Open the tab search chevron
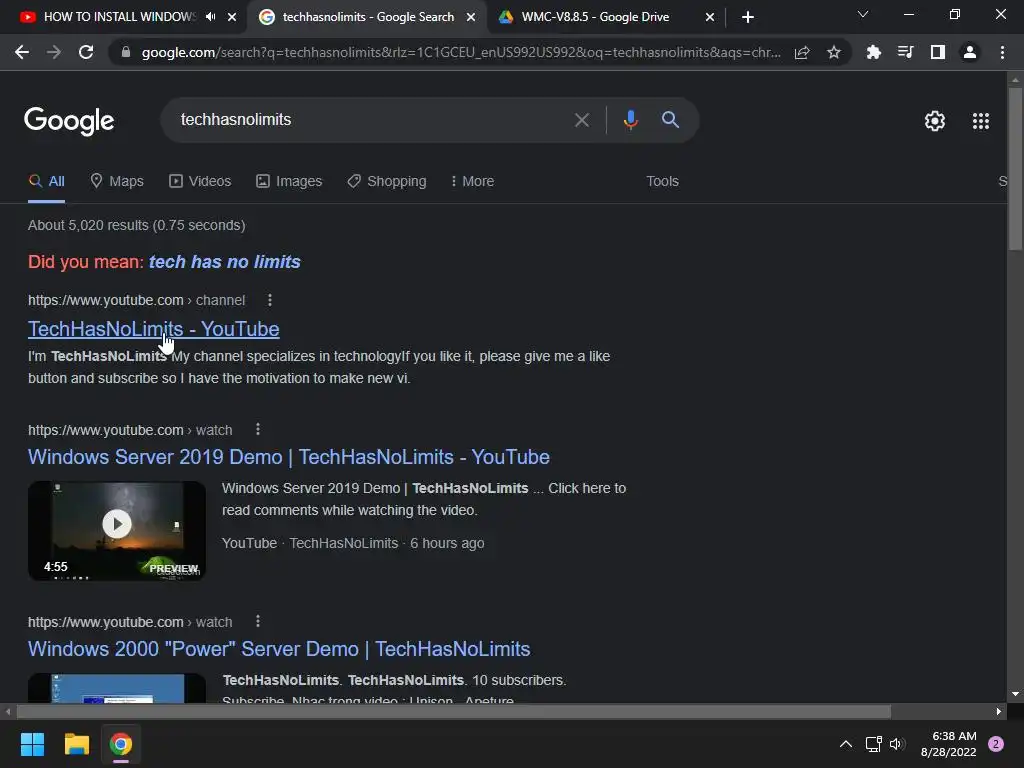1024x768 pixels. [863, 14]
